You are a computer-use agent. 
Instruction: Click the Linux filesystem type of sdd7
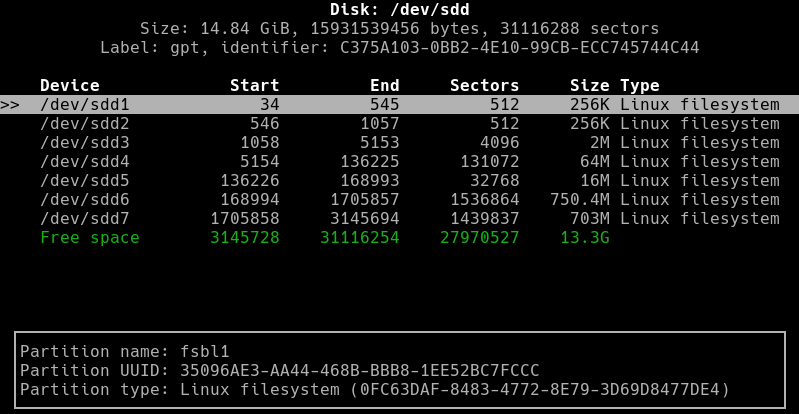tap(700, 219)
